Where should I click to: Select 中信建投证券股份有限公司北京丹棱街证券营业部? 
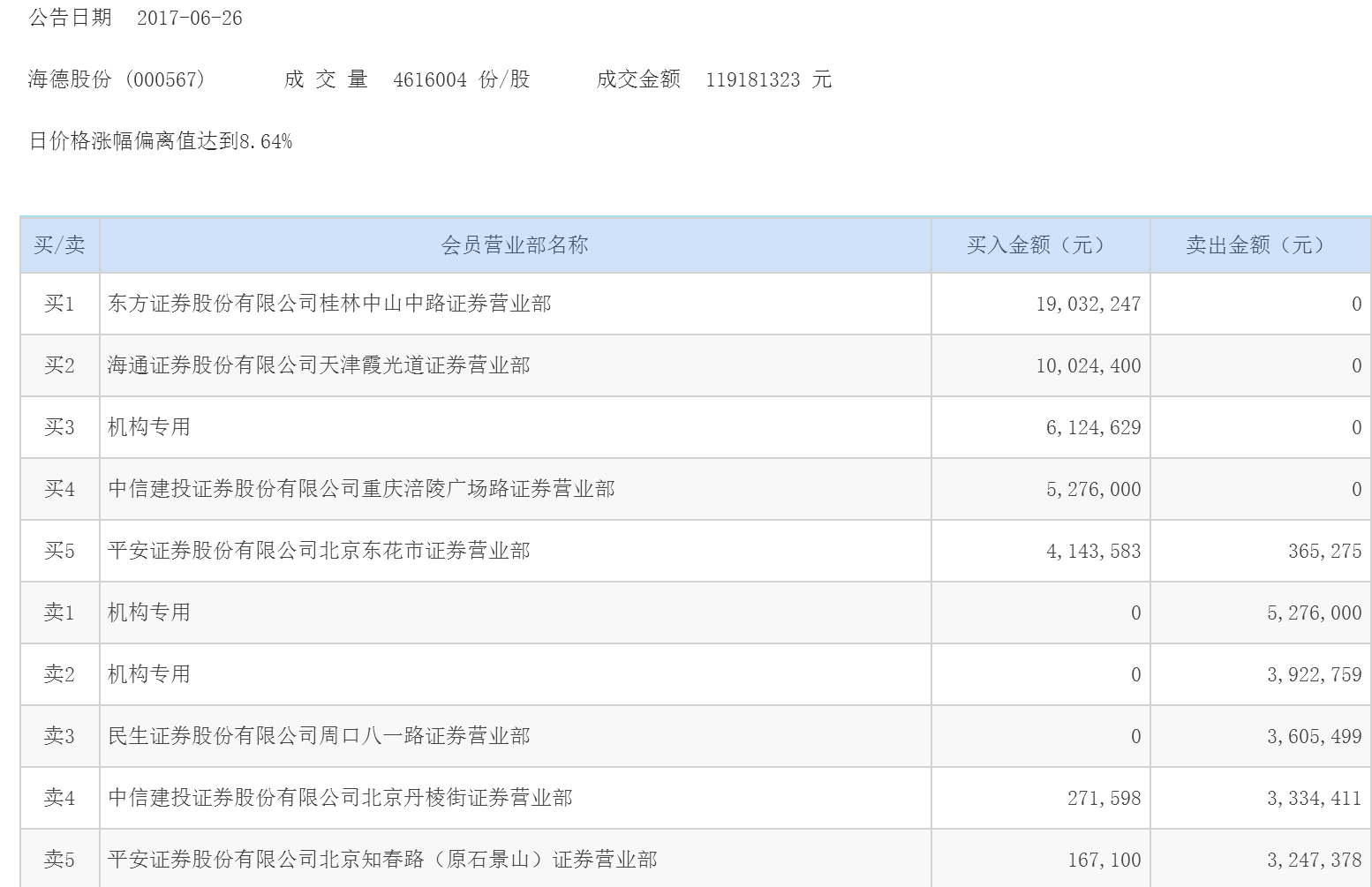click(340, 798)
